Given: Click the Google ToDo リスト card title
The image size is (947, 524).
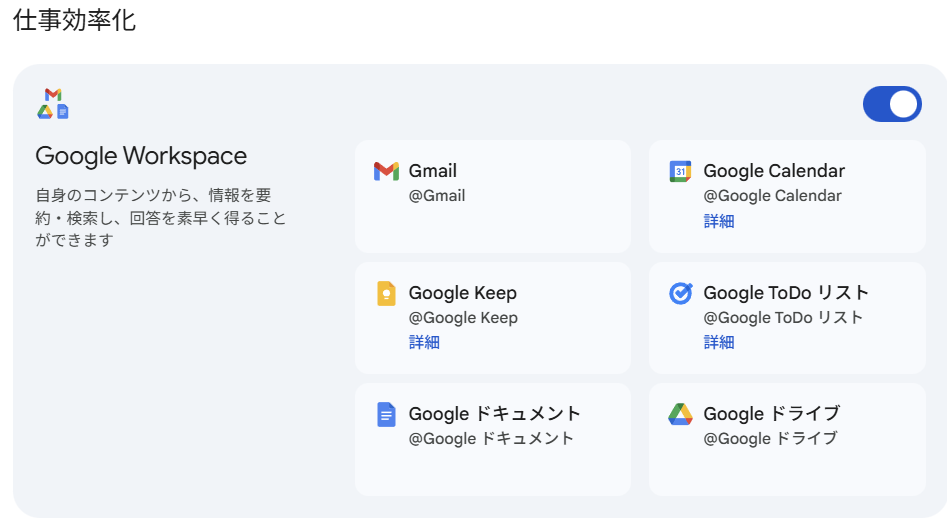Looking at the screenshot, I should (x=786, y=293).
